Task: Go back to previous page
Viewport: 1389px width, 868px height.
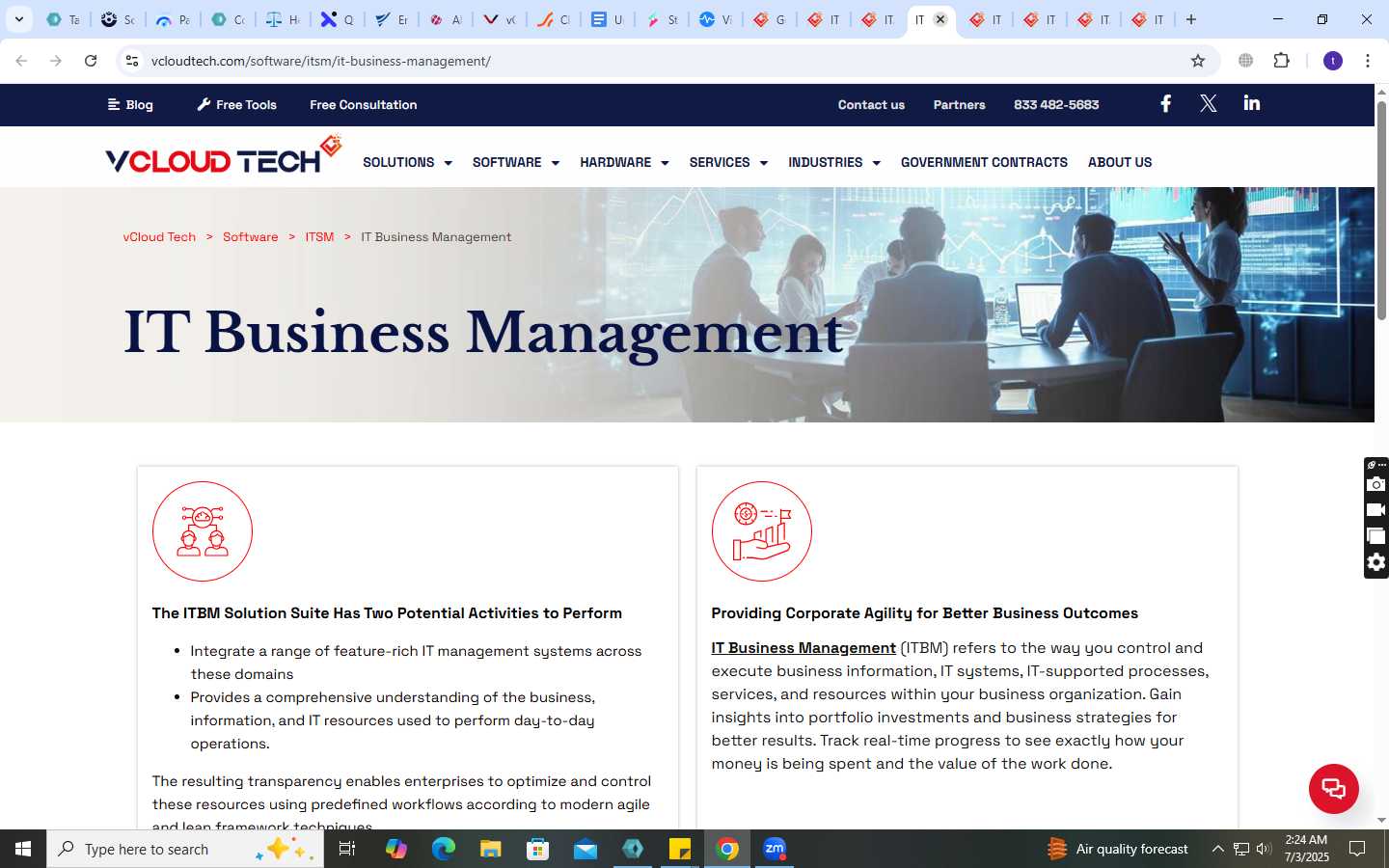Action: [21, 61]
